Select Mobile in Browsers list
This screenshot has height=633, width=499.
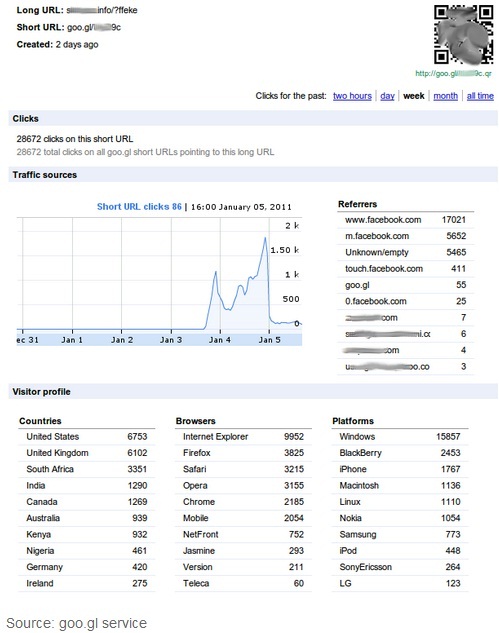(x=243, y=518)
